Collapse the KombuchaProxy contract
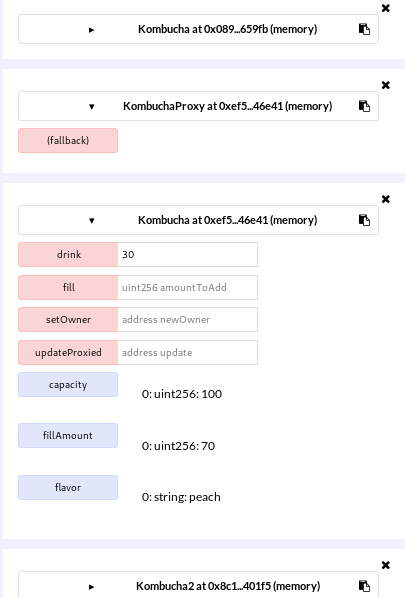 [92, 106]
